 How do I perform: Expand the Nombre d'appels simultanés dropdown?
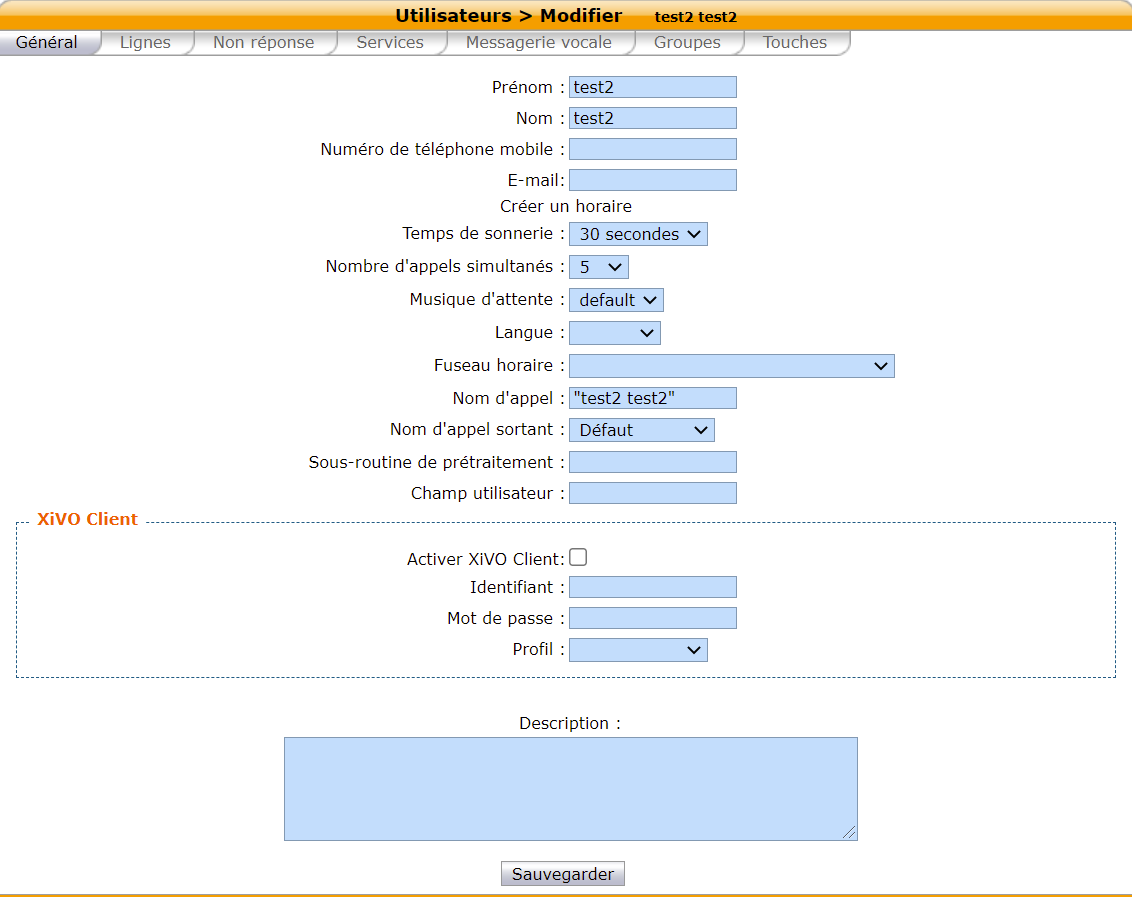click(598, 267)
